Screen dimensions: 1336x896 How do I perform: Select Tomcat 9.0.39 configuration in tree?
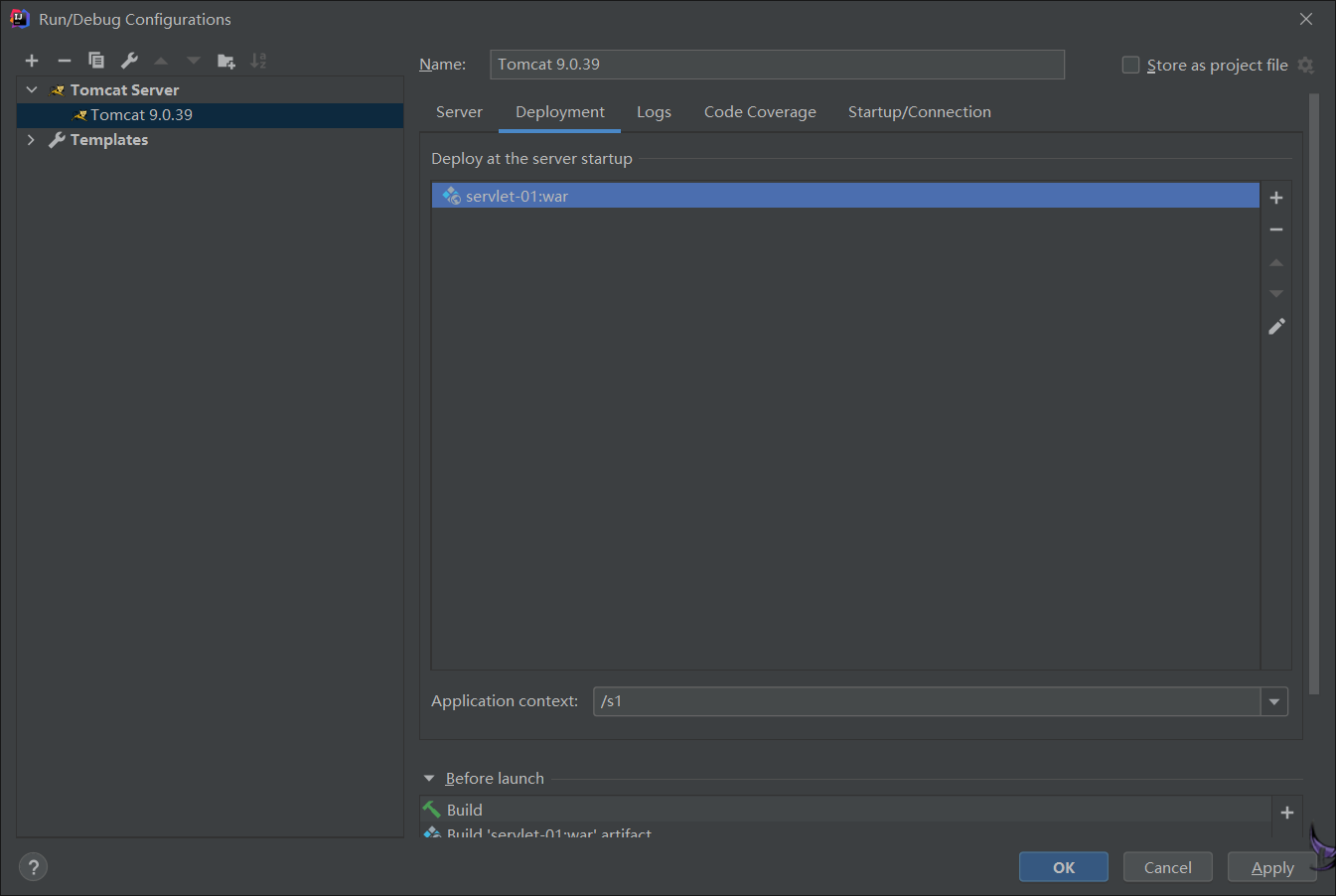(x=211, y=115)
